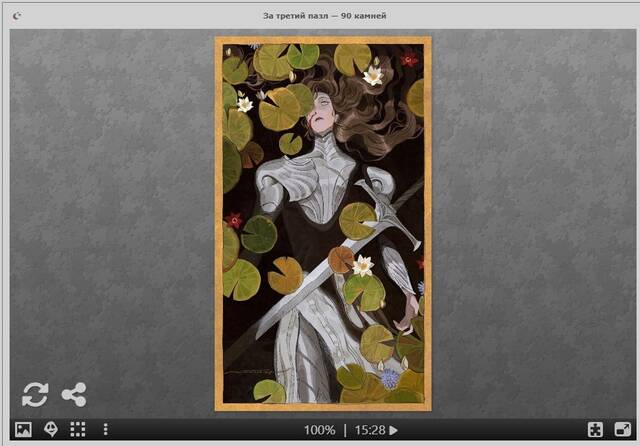Toggle the ghost image overlay icon
This screenshot has width=640, height=446.
pos(50,430)
